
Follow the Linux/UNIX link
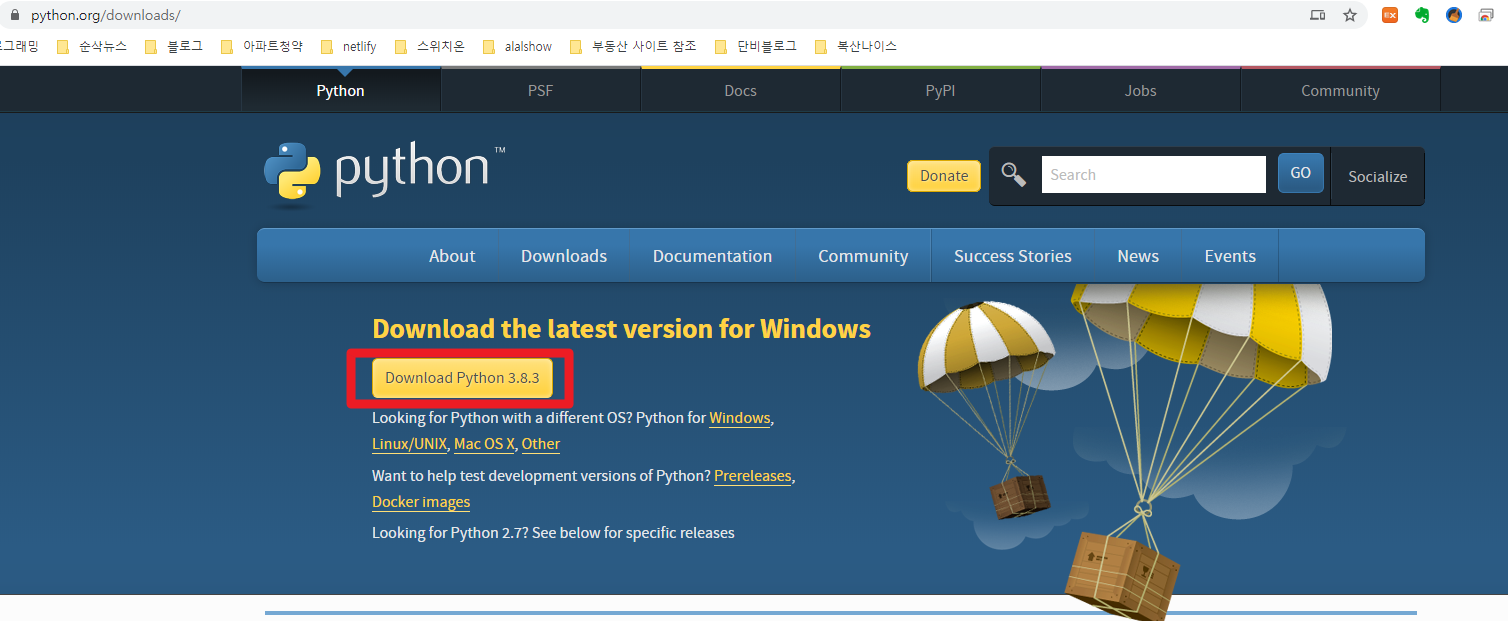coord(409,444)
